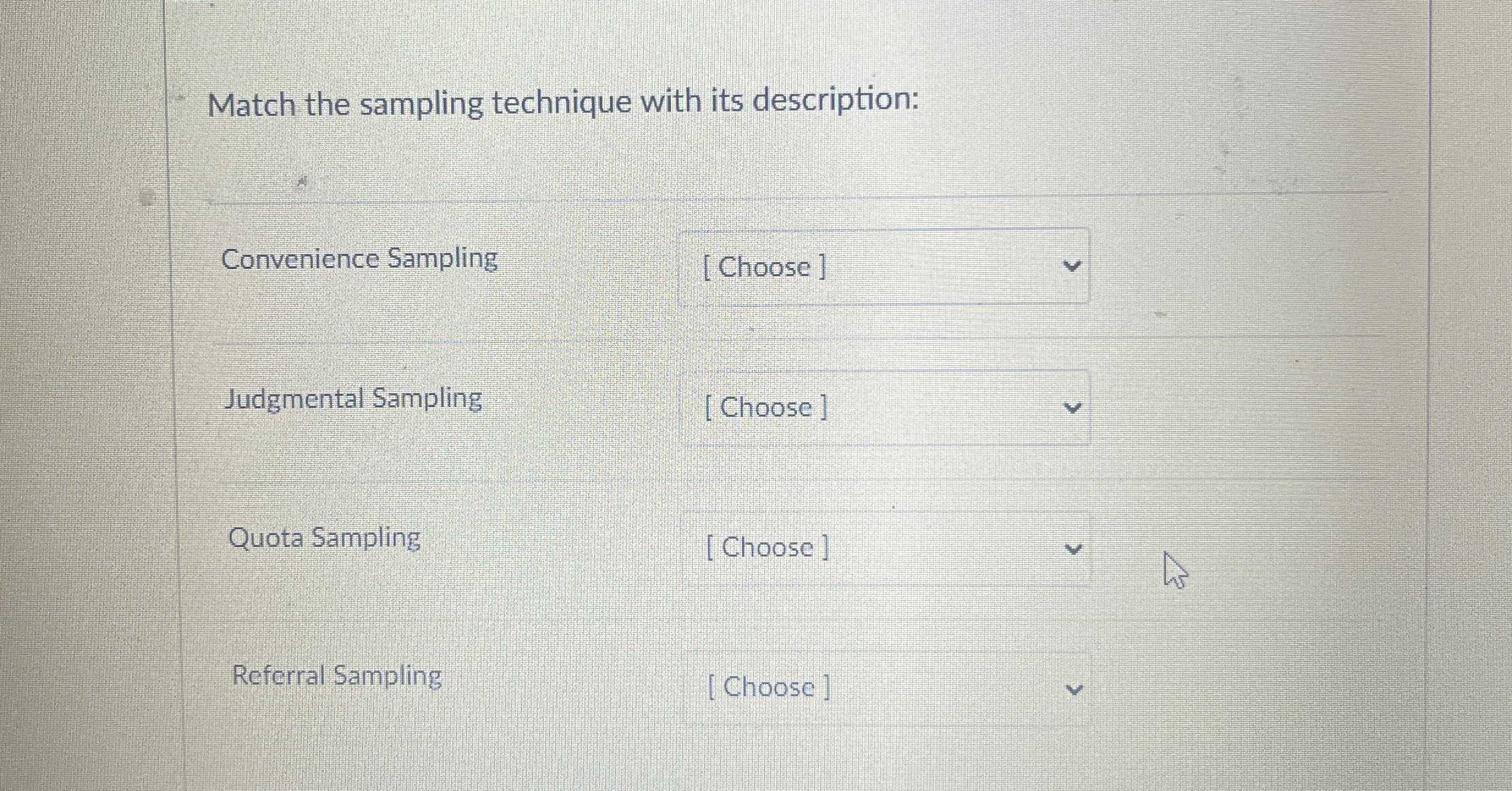1512x791 pixels.
Task: Expand the chevron beside Quota Sampling's [Choose] box
Action: click(1074, 548)
